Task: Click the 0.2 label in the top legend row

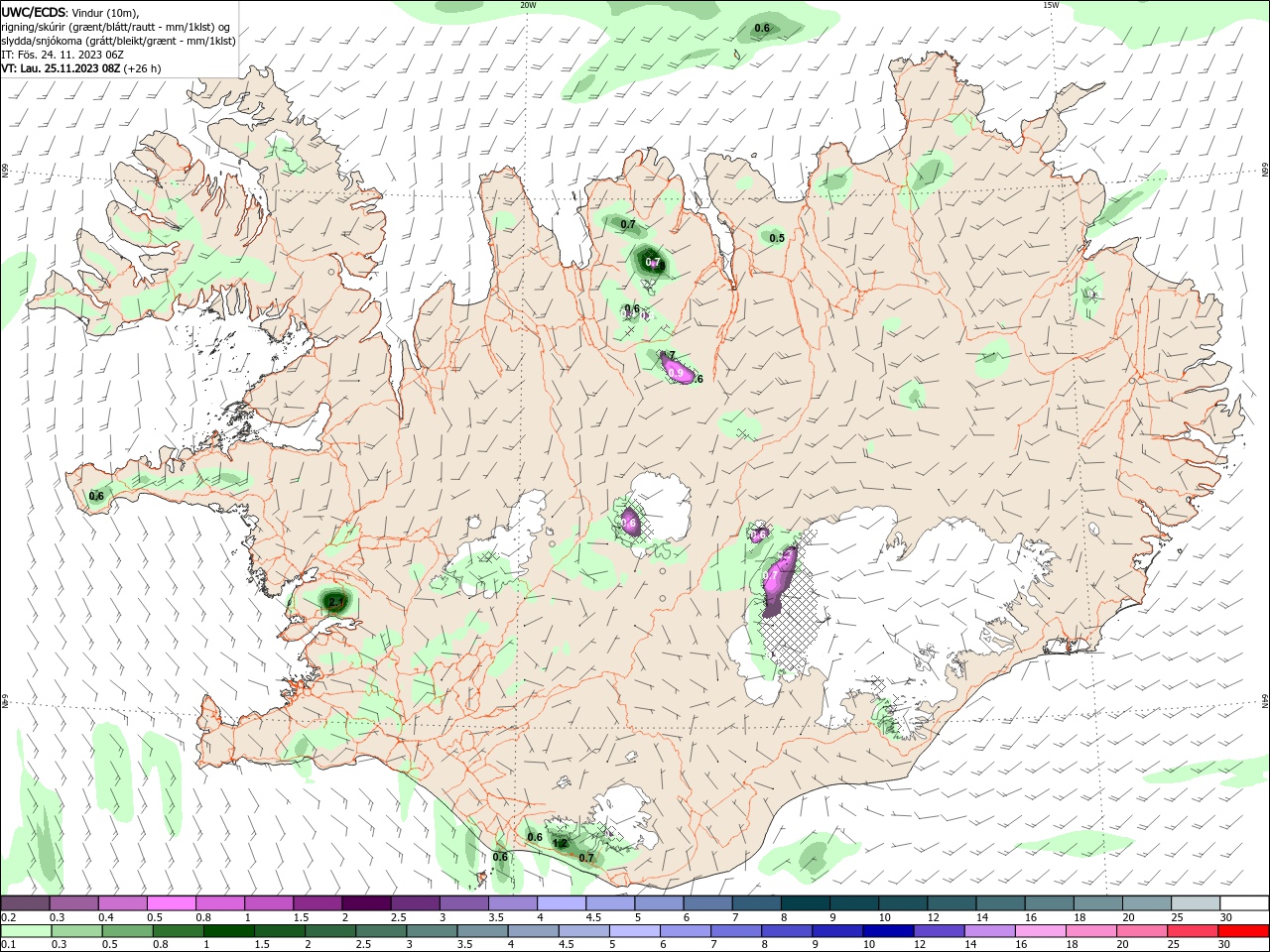Action: click(x=8, y=917)
